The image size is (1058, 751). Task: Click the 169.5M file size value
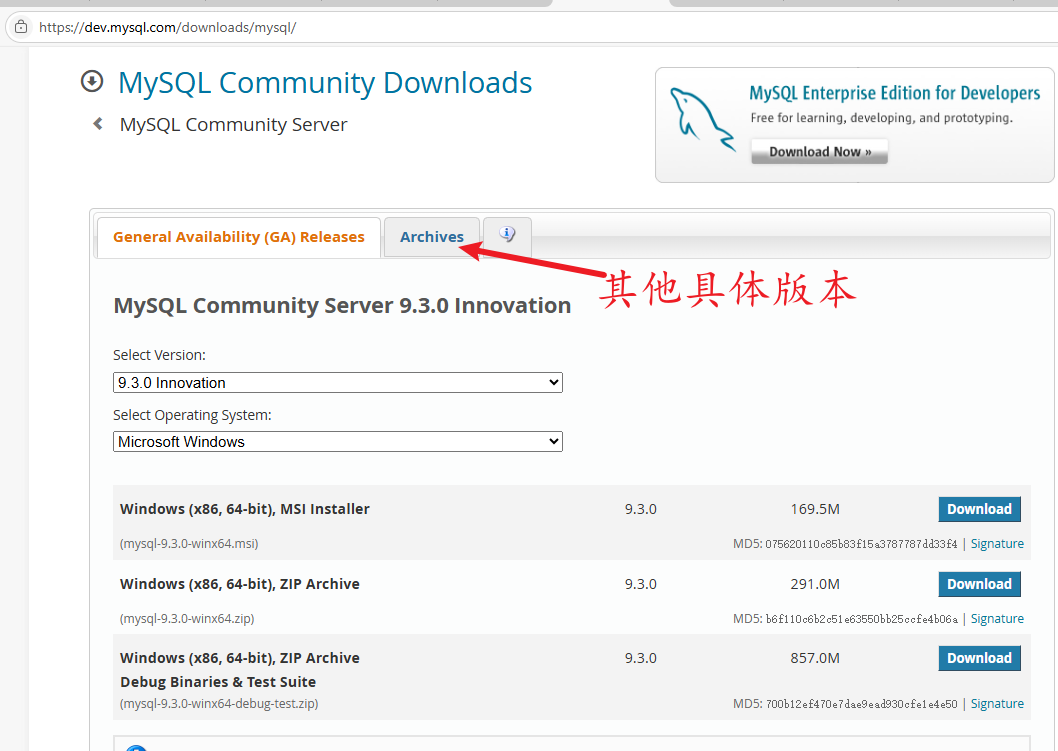[815, 509]
